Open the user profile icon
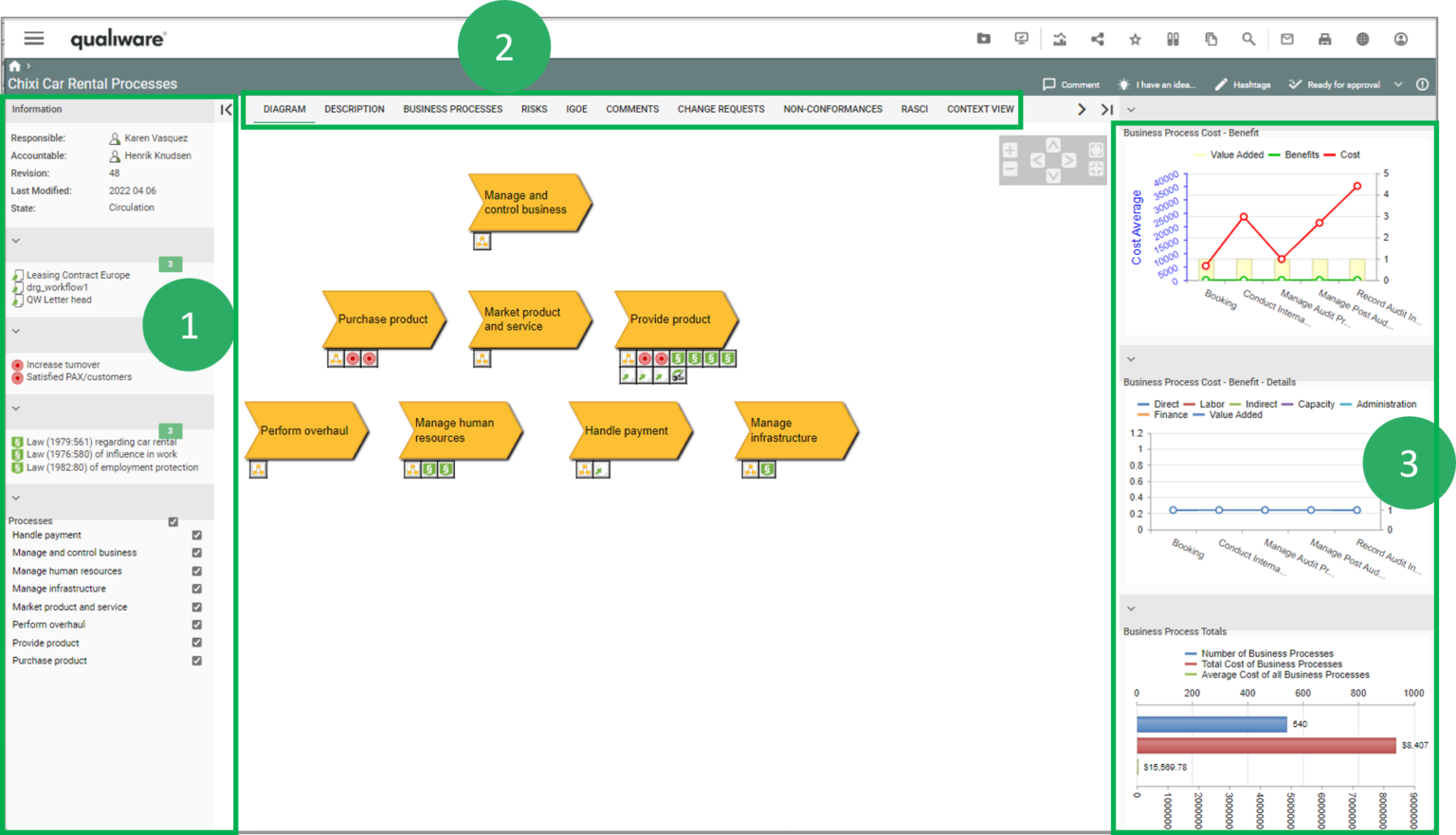 click(1400, 39)
